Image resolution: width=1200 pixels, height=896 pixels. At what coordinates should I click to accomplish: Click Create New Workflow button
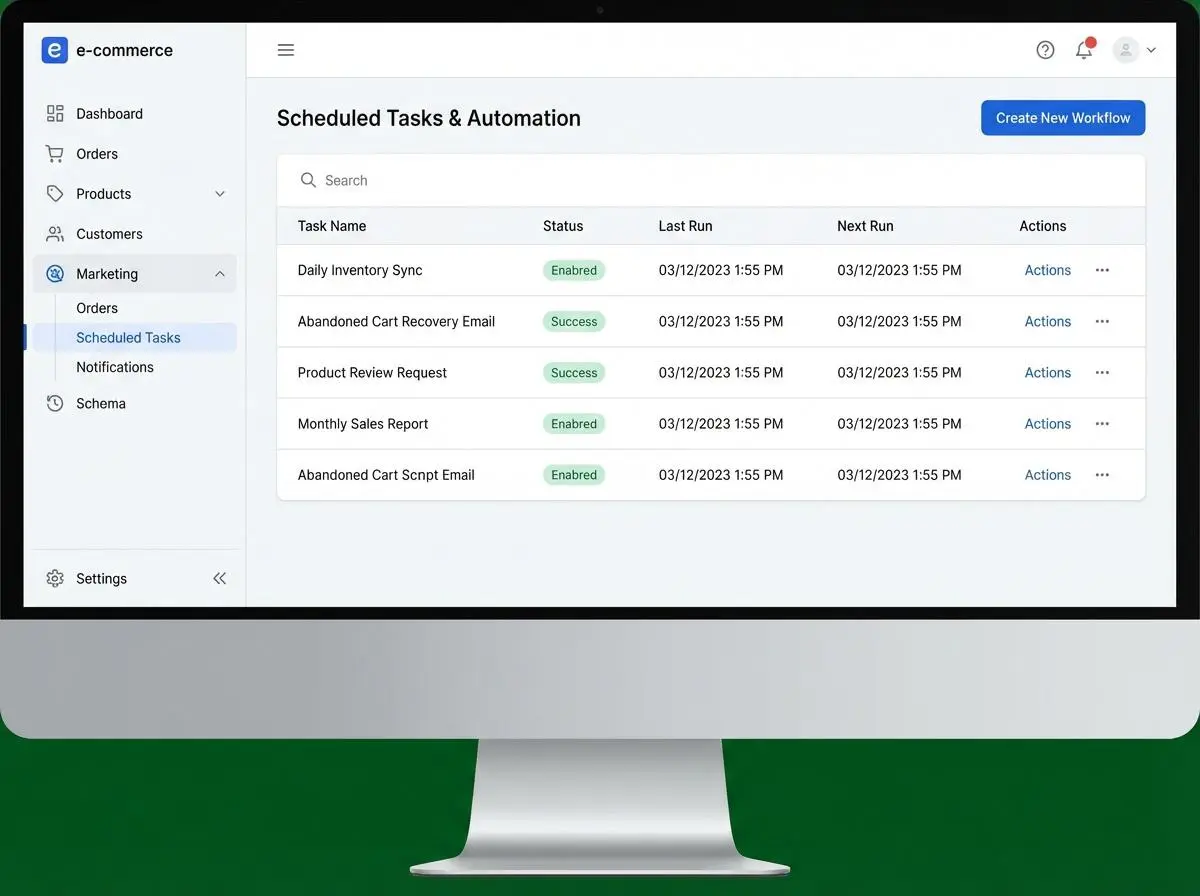1063,118
